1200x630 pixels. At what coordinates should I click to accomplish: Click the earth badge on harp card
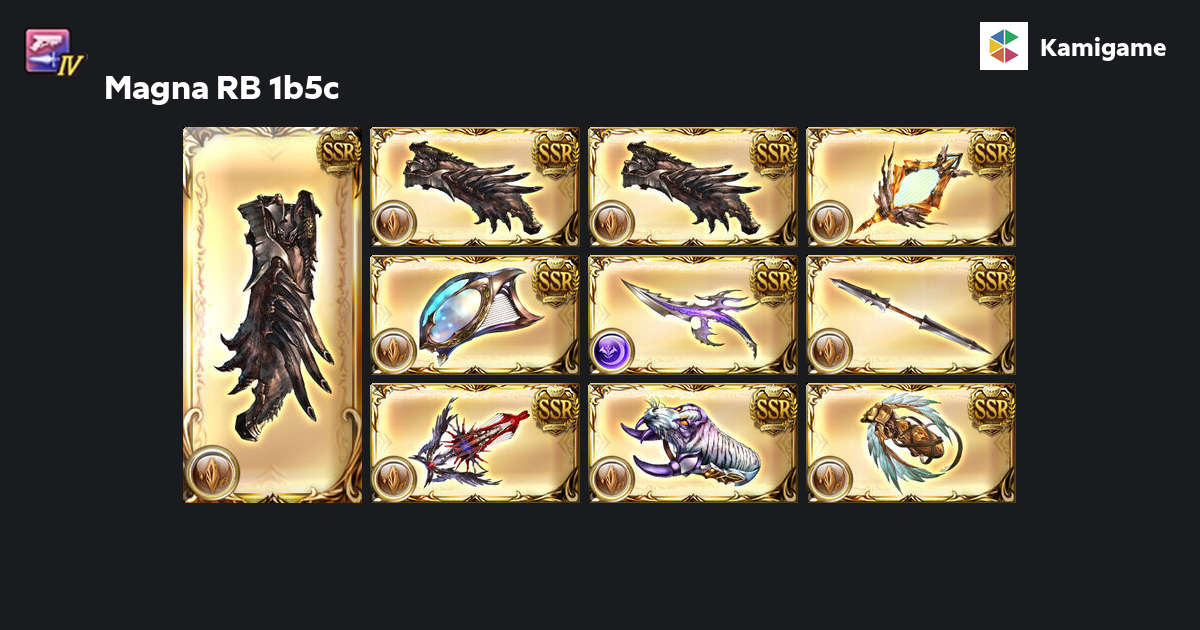click(x=393, y=351)
